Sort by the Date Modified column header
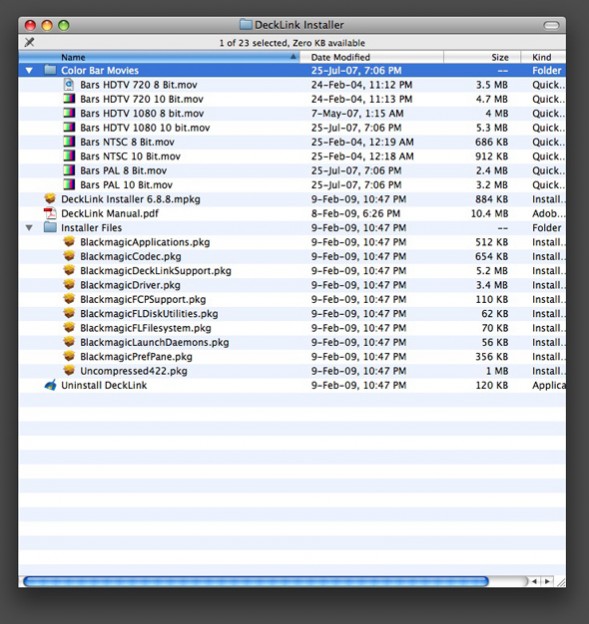 pos(371,57)
